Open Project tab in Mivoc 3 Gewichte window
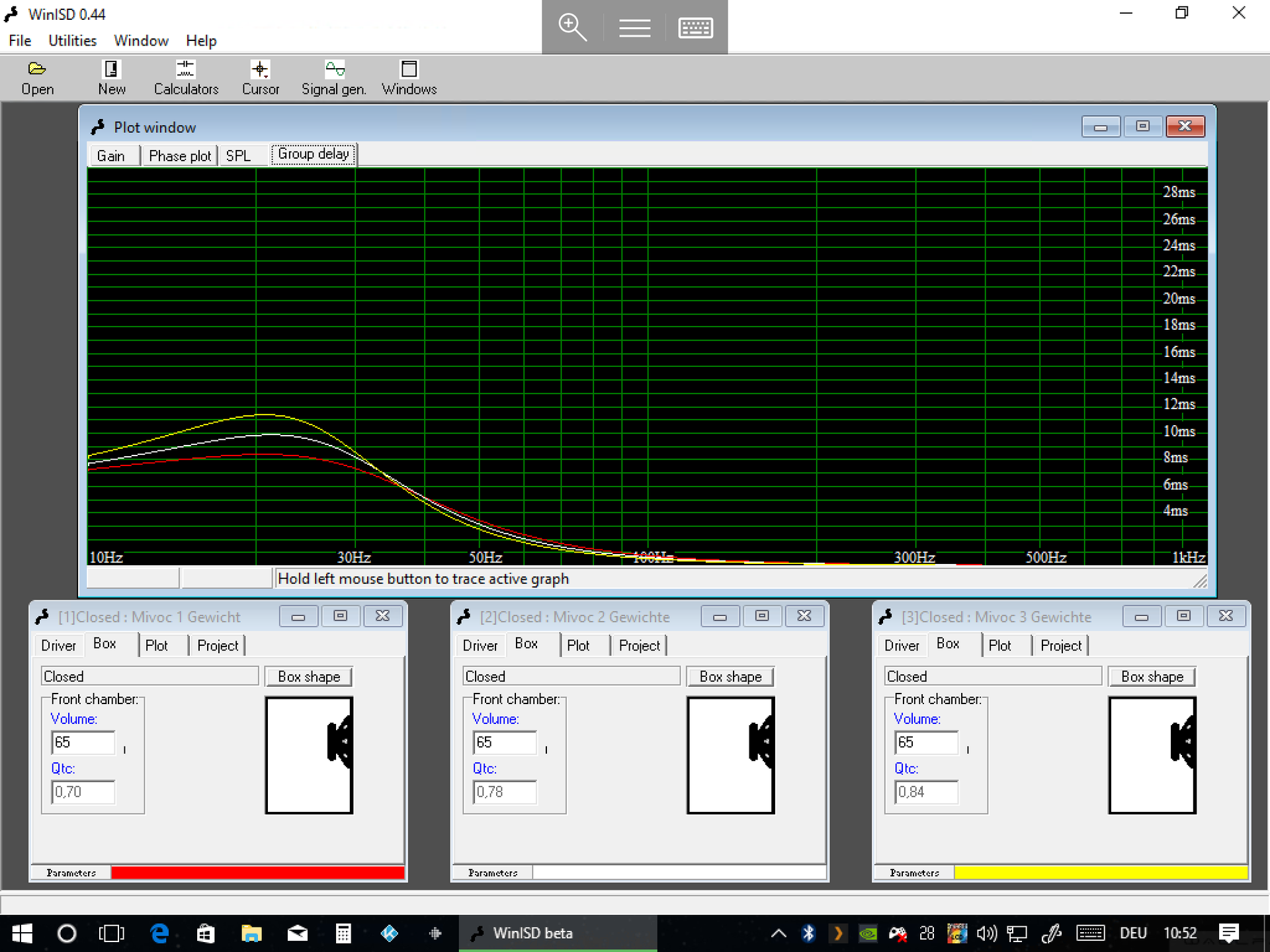The width and height of the screenshot is (1270, 952). click(1061, 645)
